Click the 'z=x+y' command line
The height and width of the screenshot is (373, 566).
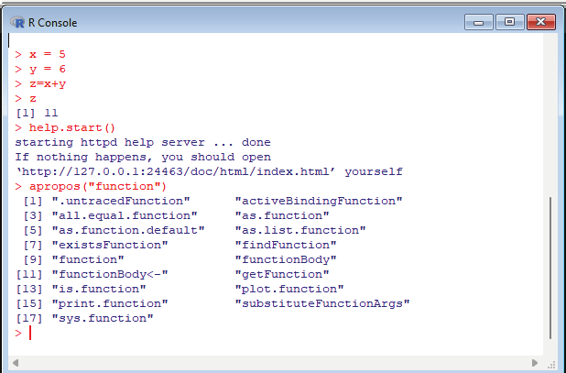(40, 84)
